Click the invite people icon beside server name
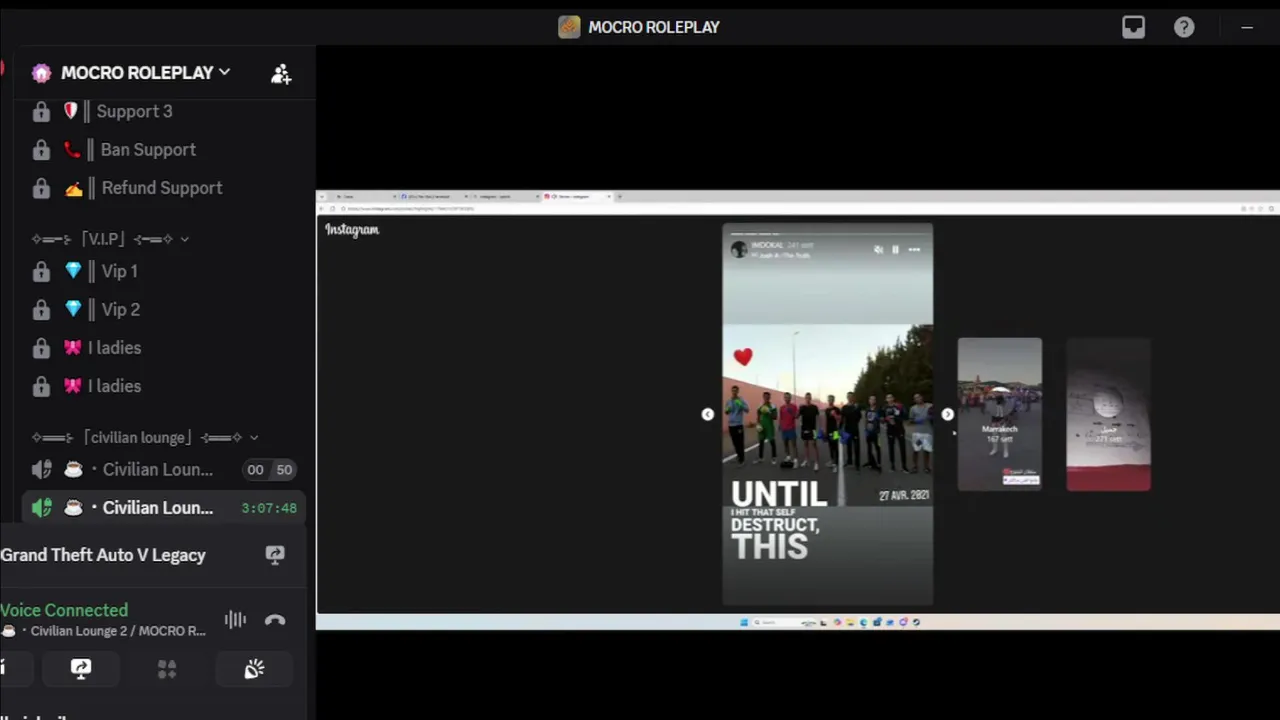Viewport: 1280px width, 720px height. [x=281, y=73]
